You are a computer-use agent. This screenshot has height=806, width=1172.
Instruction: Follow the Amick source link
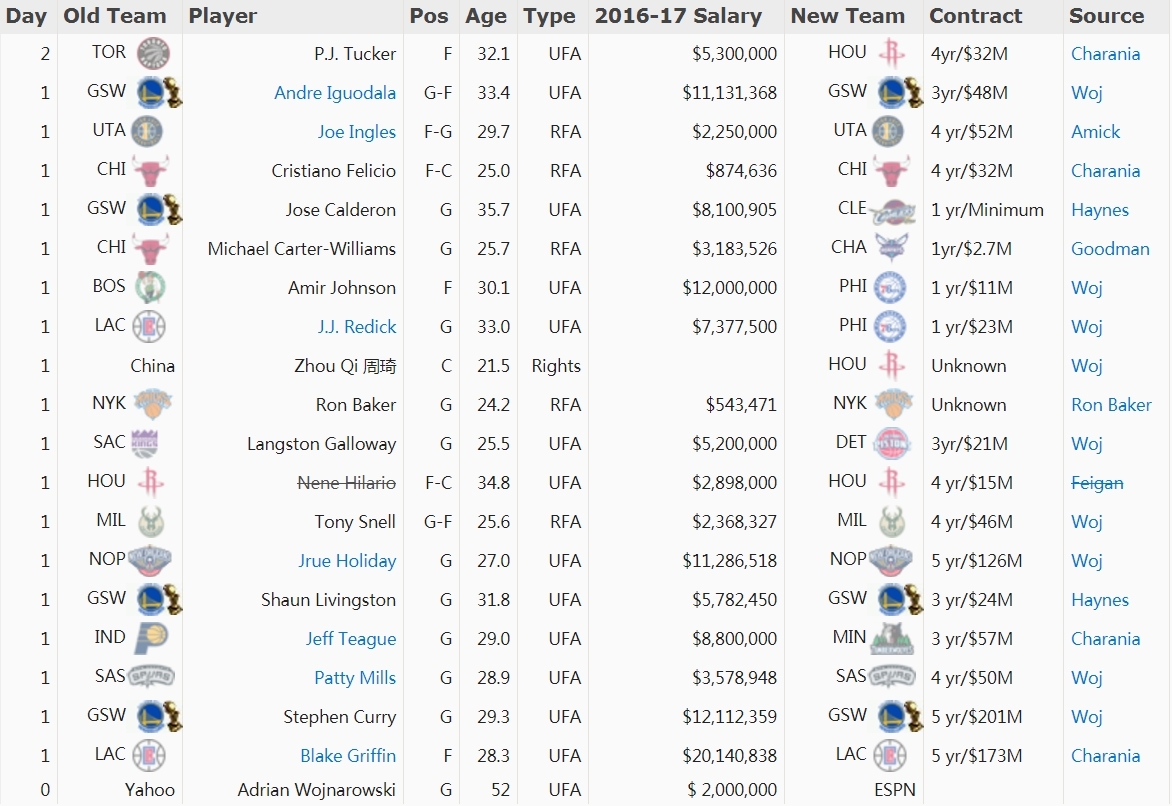pos(1095,132)
